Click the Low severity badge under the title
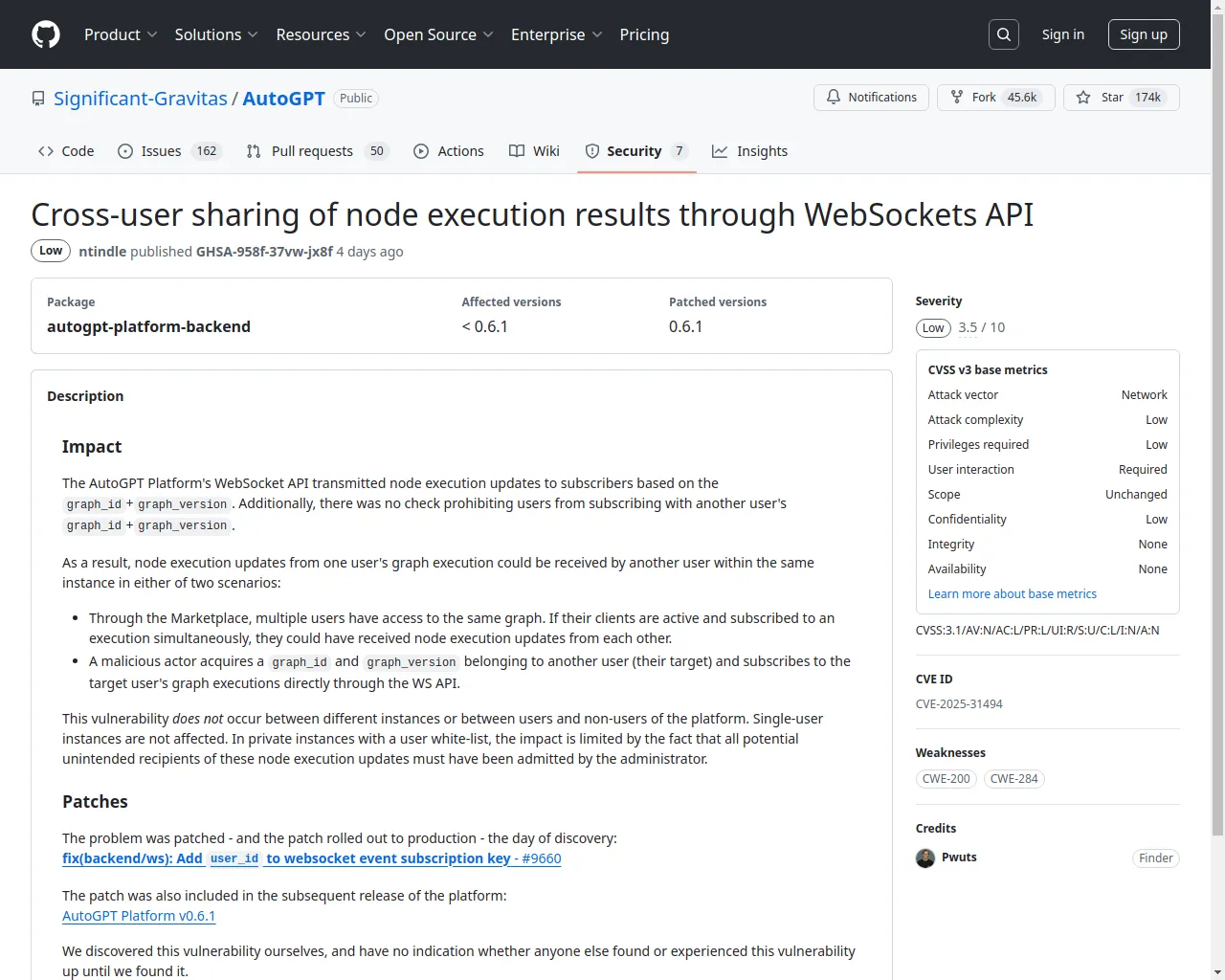The width and height of the screenshot is (1225, 980). pyautogui.click(x=51, y=251)
